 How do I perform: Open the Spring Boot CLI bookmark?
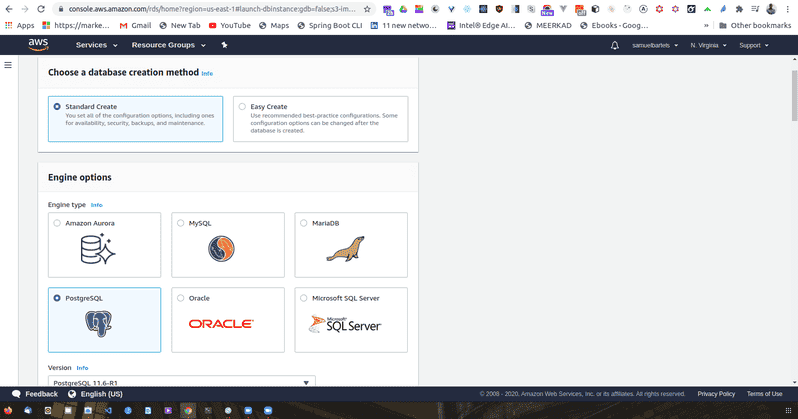pyautogui.click(x=329, y=25)
